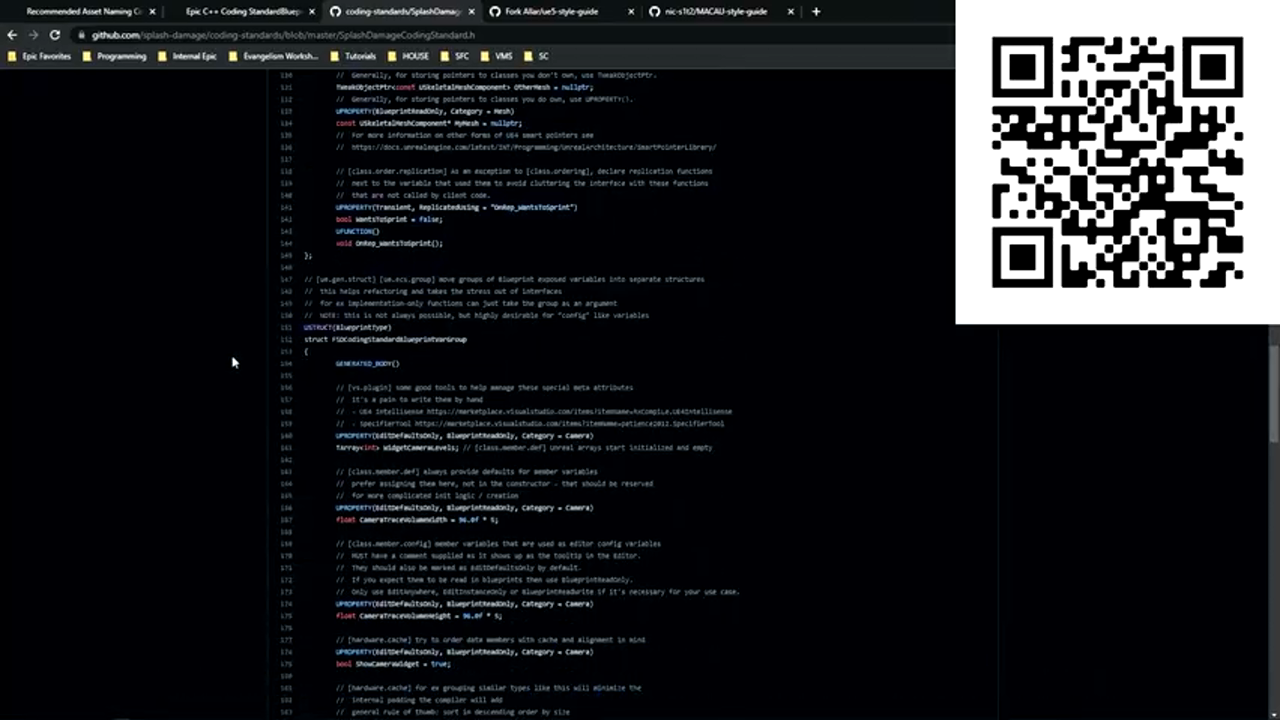Reload the GitHub page
This screenshot has width=1280, height=720.
[x=55, y=35]
